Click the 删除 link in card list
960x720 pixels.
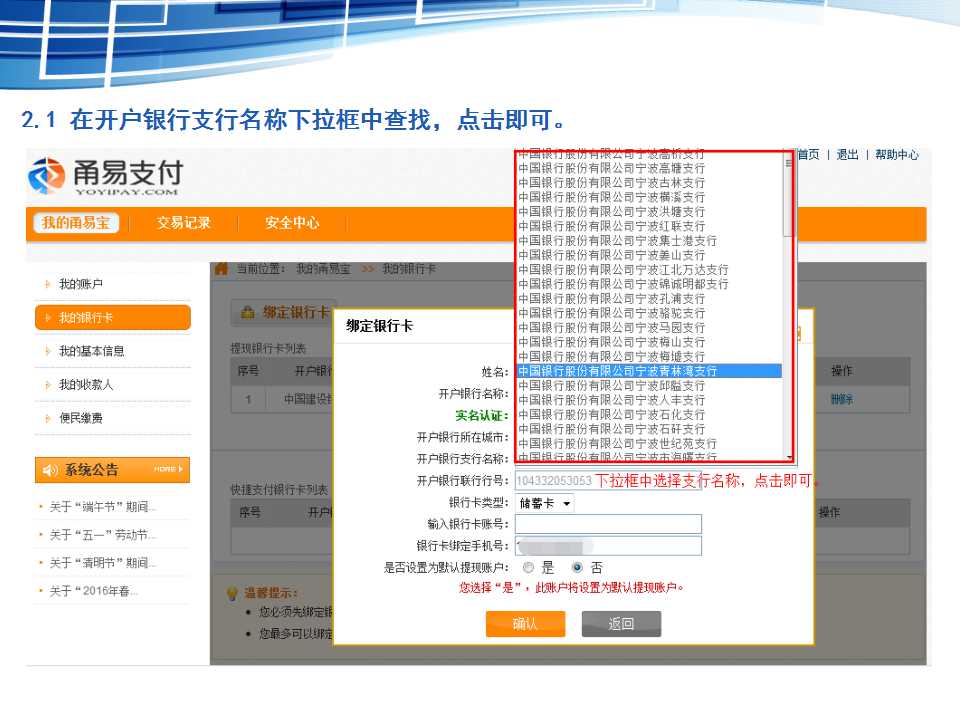coord(842,399)
